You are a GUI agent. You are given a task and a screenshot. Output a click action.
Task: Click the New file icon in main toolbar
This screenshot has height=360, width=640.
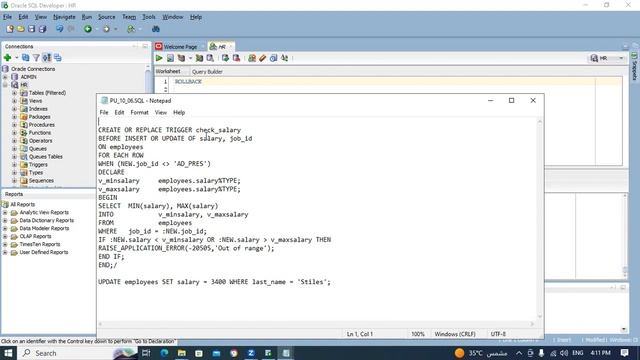click(x=10, y=29)
